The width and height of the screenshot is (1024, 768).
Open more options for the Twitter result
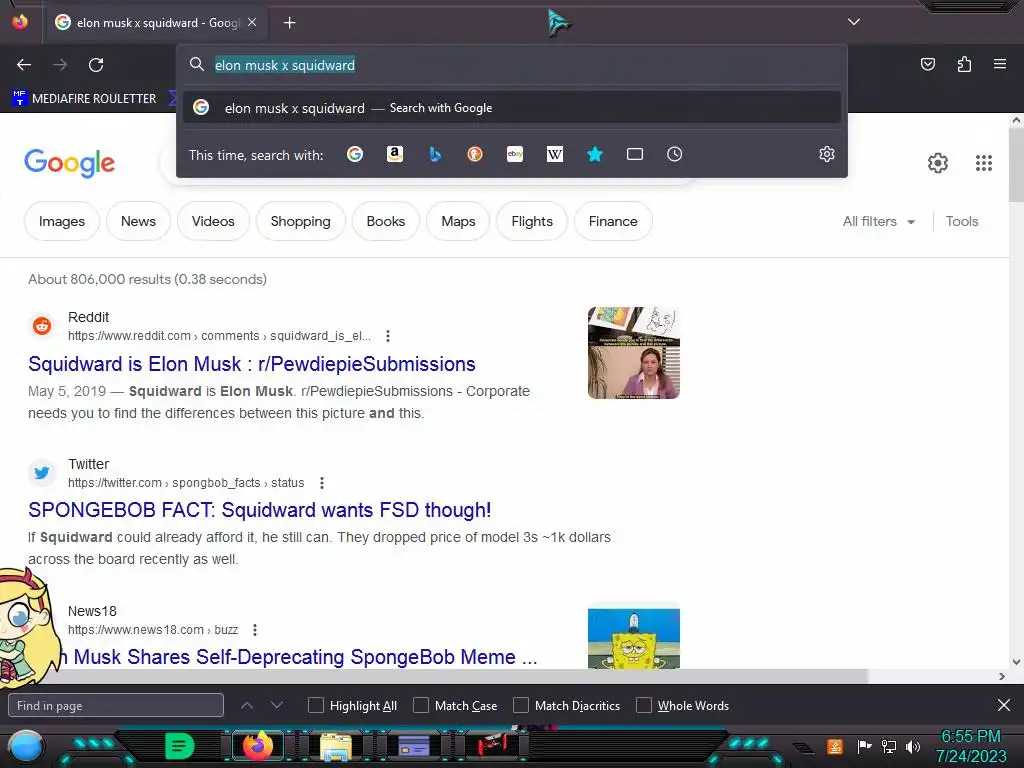point(321,483)
